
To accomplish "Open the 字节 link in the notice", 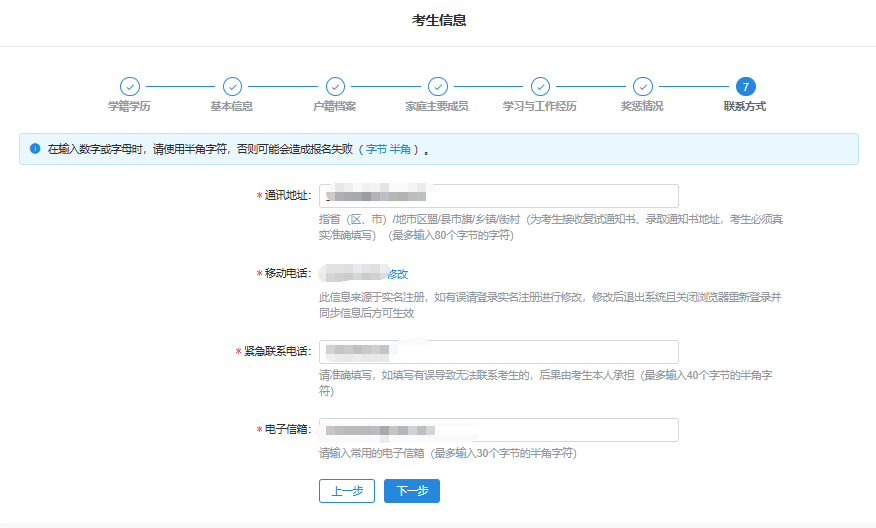I will point(376,149).
